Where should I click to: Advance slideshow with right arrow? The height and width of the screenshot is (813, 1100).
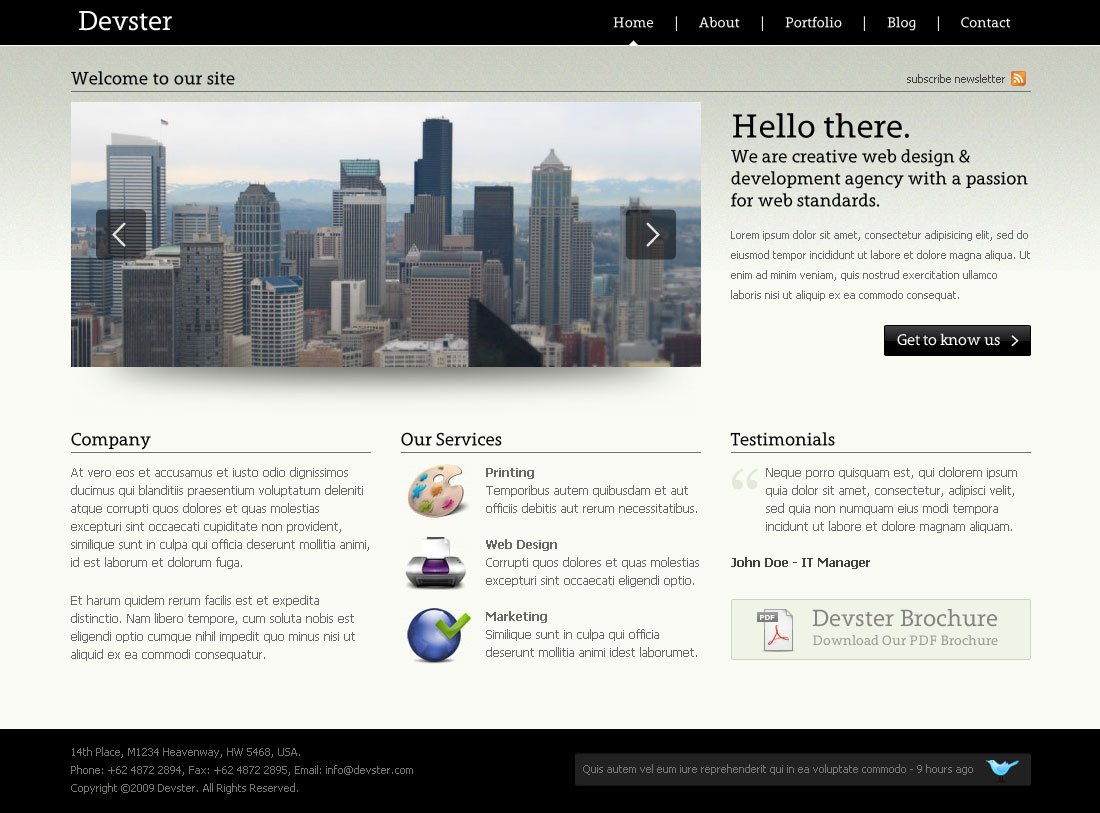tap(651, 235)
